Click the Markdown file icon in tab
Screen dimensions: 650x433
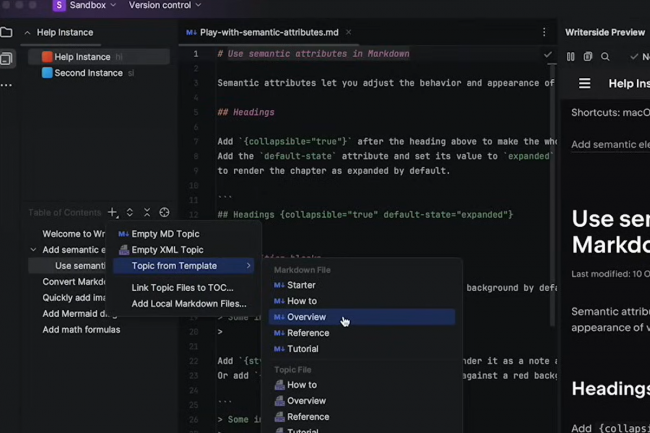(x=191, y=32)
